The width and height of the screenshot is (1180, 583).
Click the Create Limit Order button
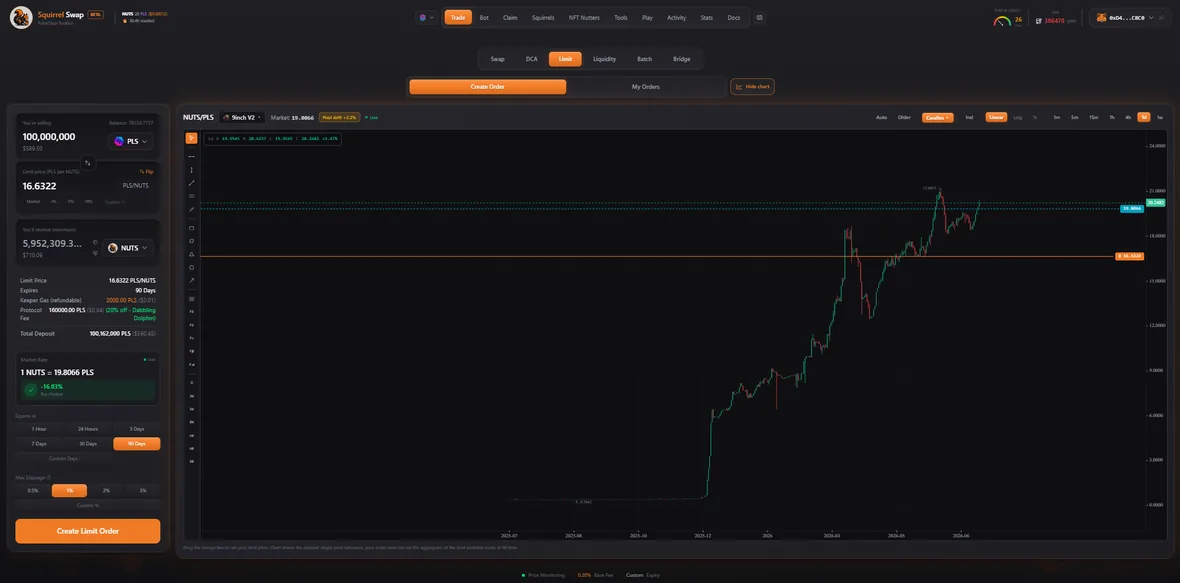point(88,531)
